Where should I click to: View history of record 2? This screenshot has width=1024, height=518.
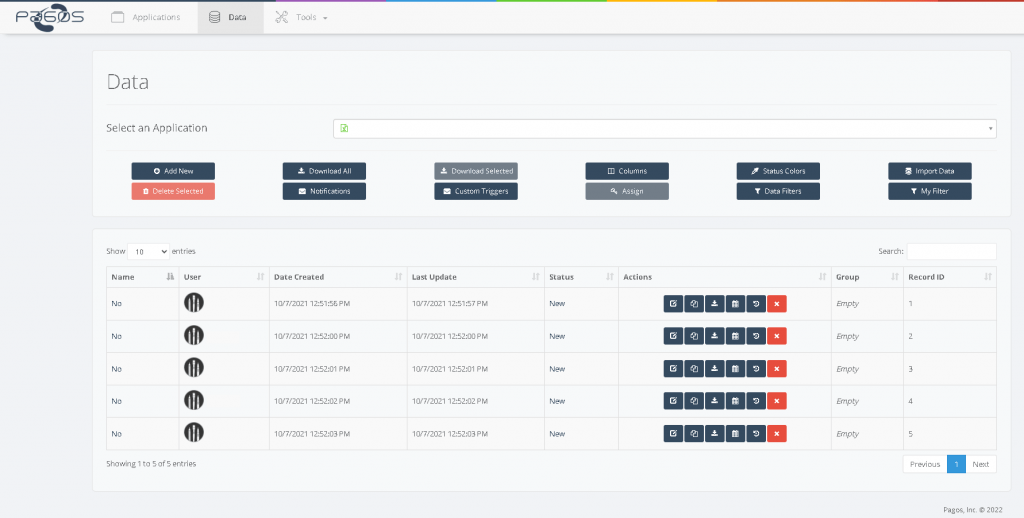point(756,336)
